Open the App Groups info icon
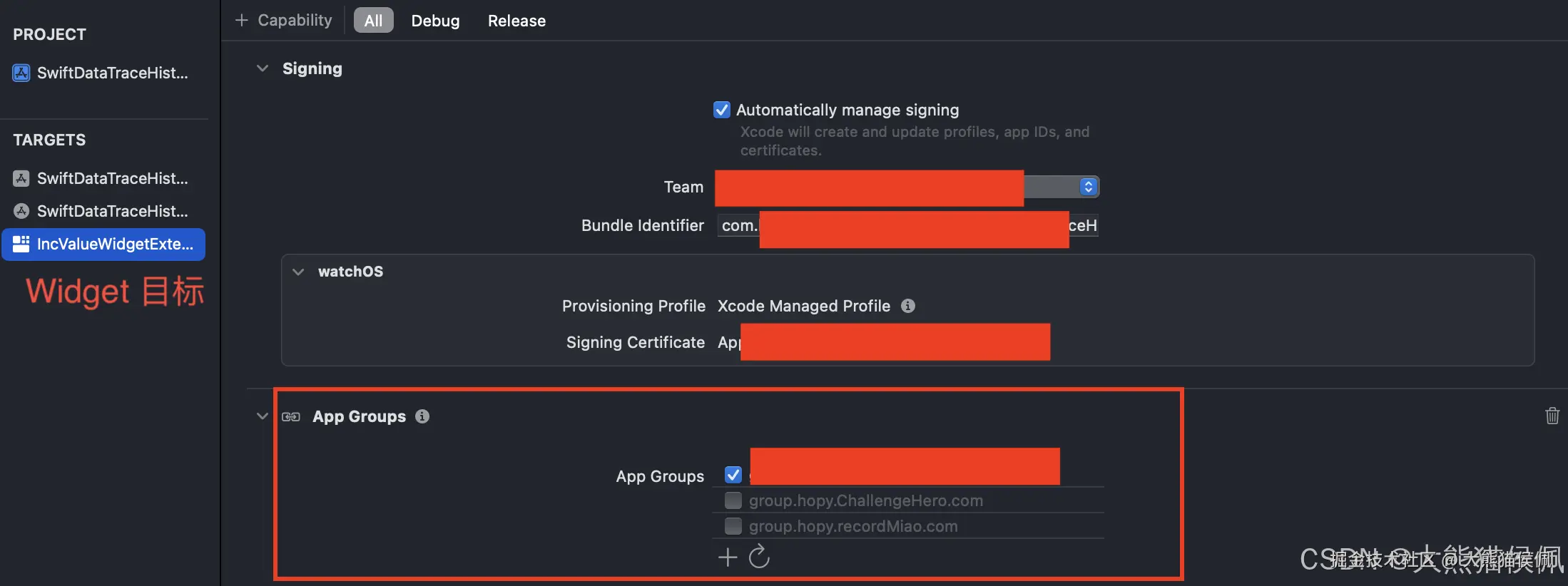1568x586 pixels. pos(422,416)
